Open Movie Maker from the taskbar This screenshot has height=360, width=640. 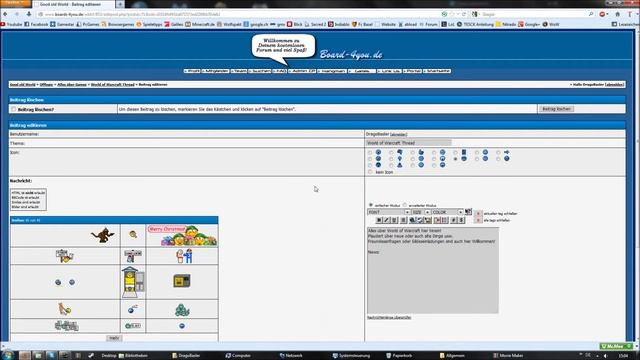pos(508,356)
